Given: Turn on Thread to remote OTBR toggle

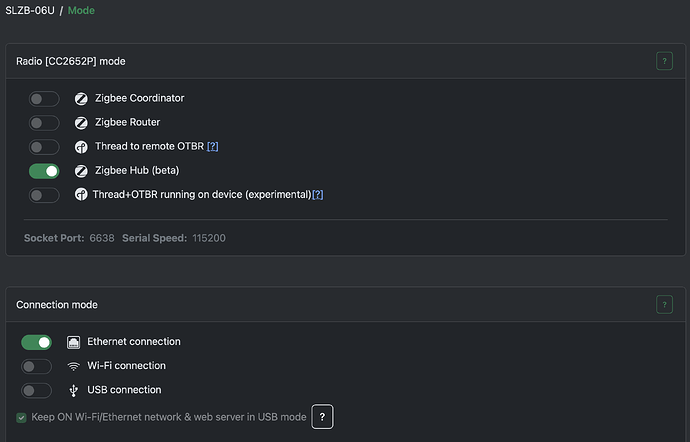Looking at the screenshot, I should coord(44,147).
